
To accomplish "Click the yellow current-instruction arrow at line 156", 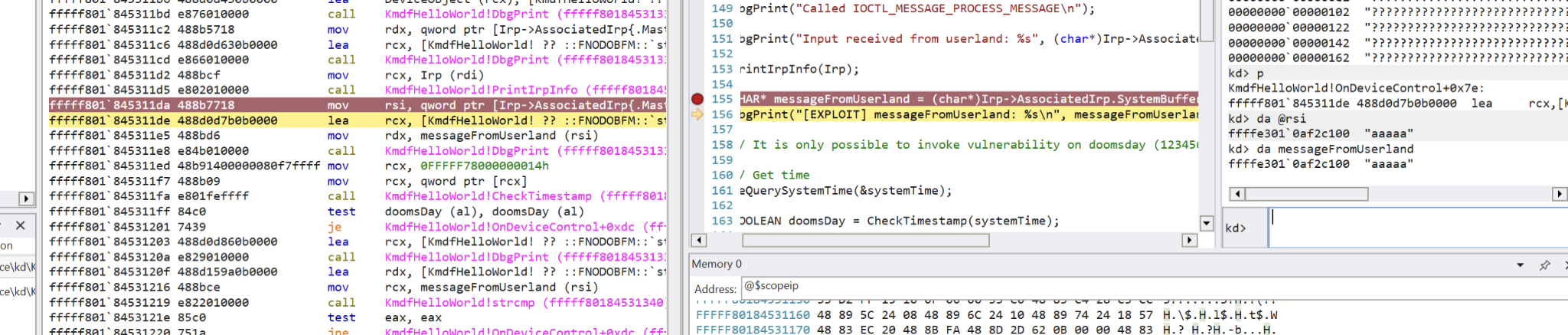I will (697, 114).
